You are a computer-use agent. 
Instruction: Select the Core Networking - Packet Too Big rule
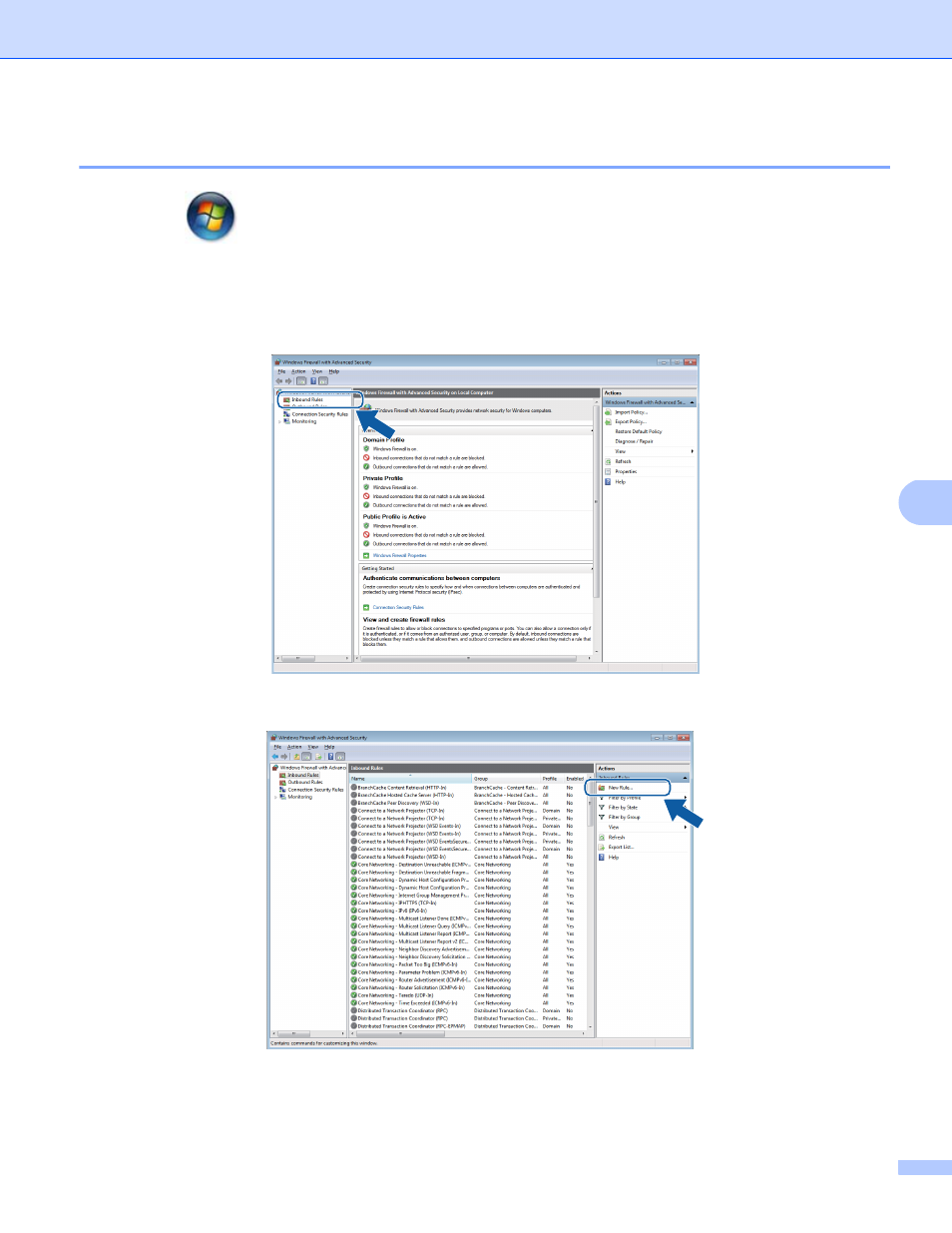(469, 964)
